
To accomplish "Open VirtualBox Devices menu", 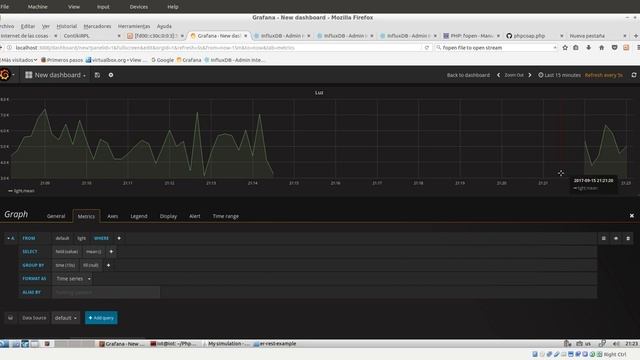I will click(139, 7).
